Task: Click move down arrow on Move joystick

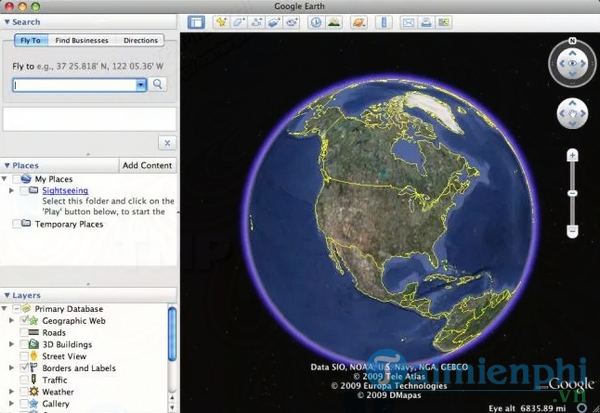Action: pos(572,124)
